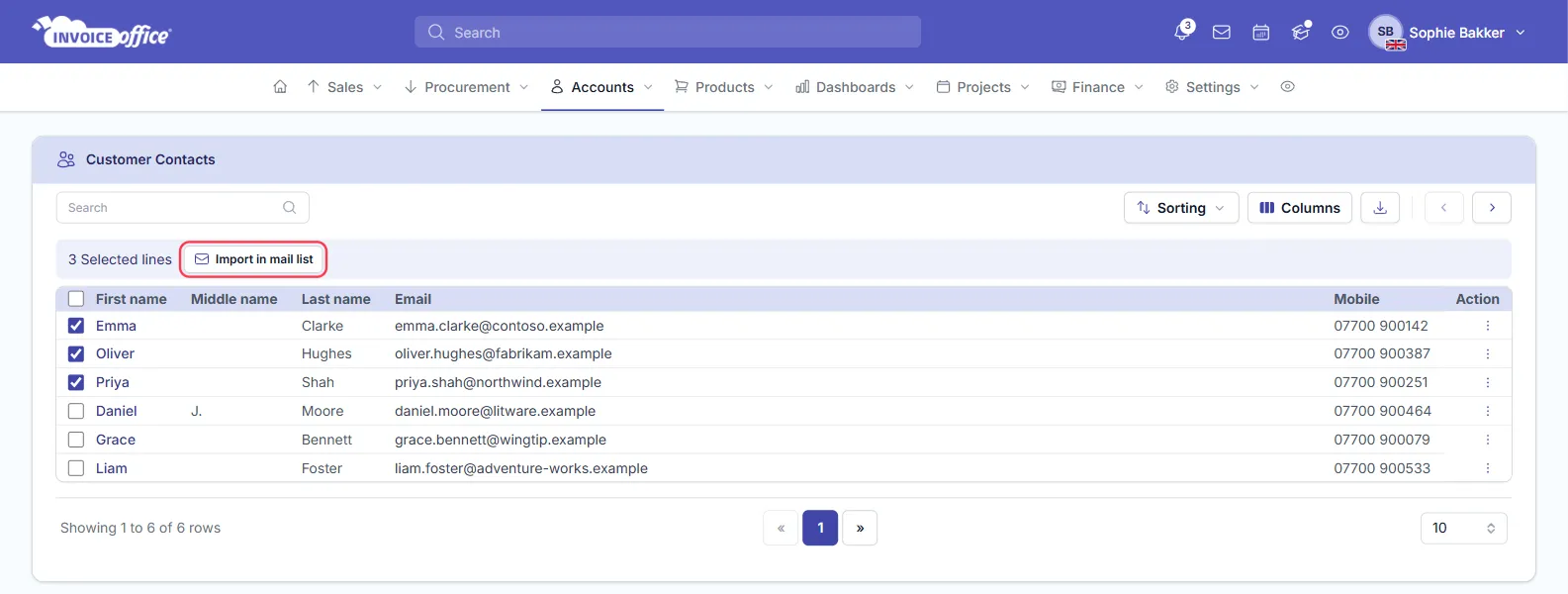Open the calendar icon in header
The width and height of the screenshot is (1568, 594).
1261,33
